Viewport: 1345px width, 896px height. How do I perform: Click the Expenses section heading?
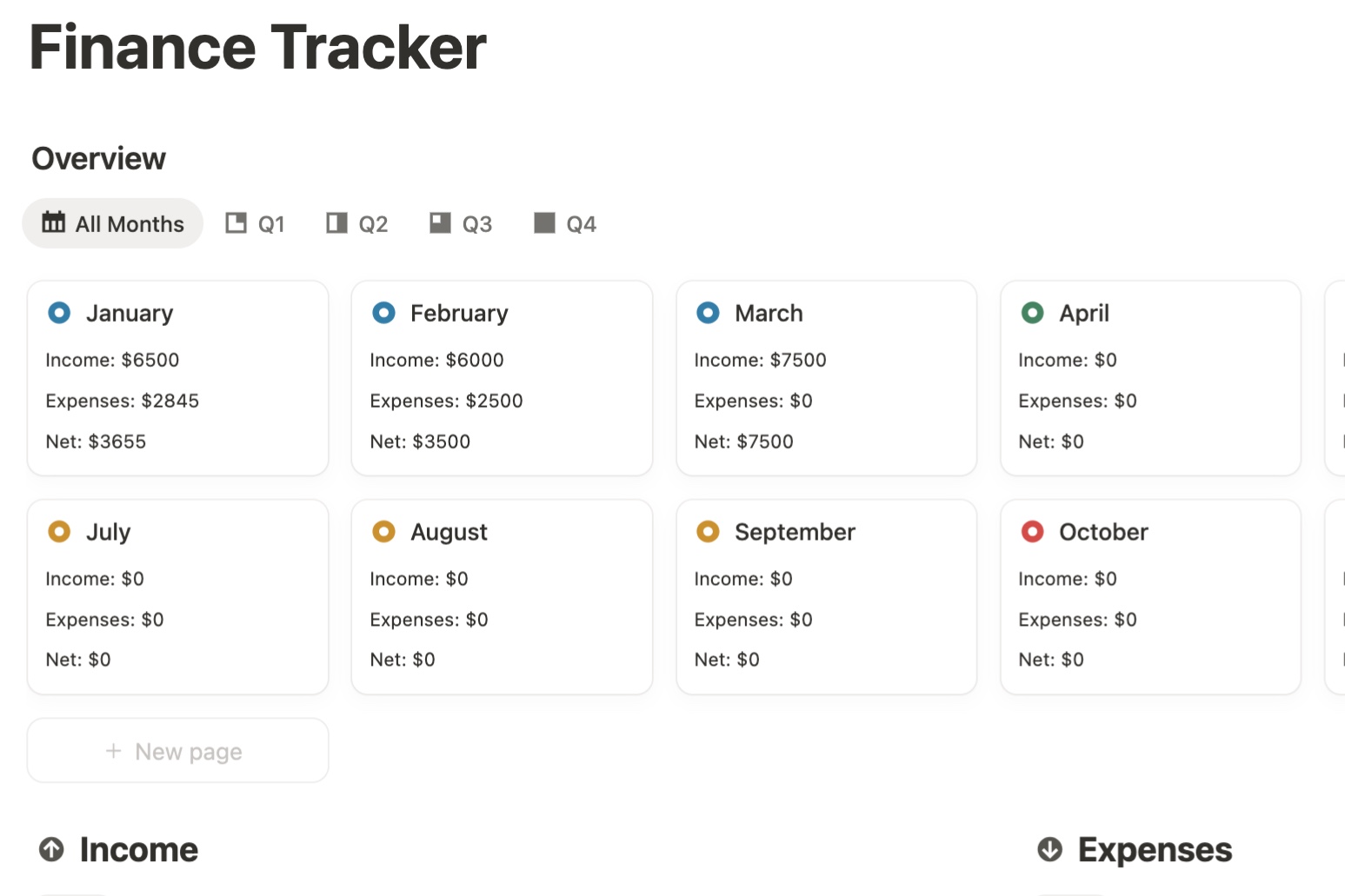[x=1155, y=850]
